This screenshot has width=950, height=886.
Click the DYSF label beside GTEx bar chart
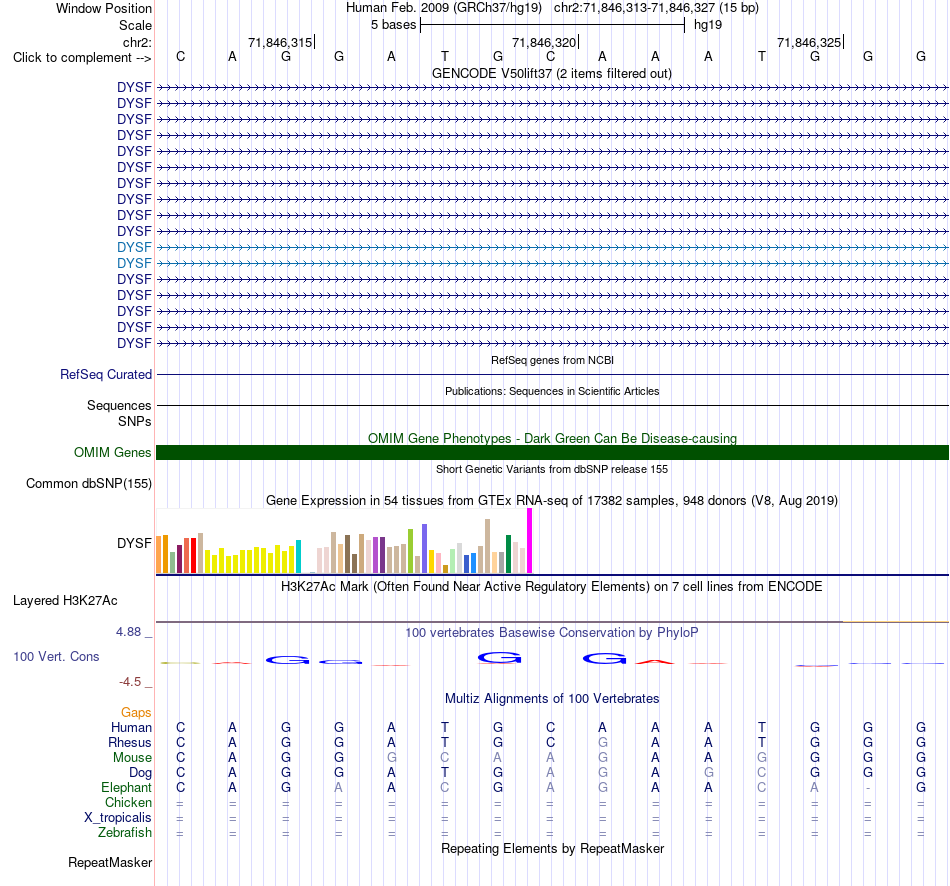[x=134, y=543]
